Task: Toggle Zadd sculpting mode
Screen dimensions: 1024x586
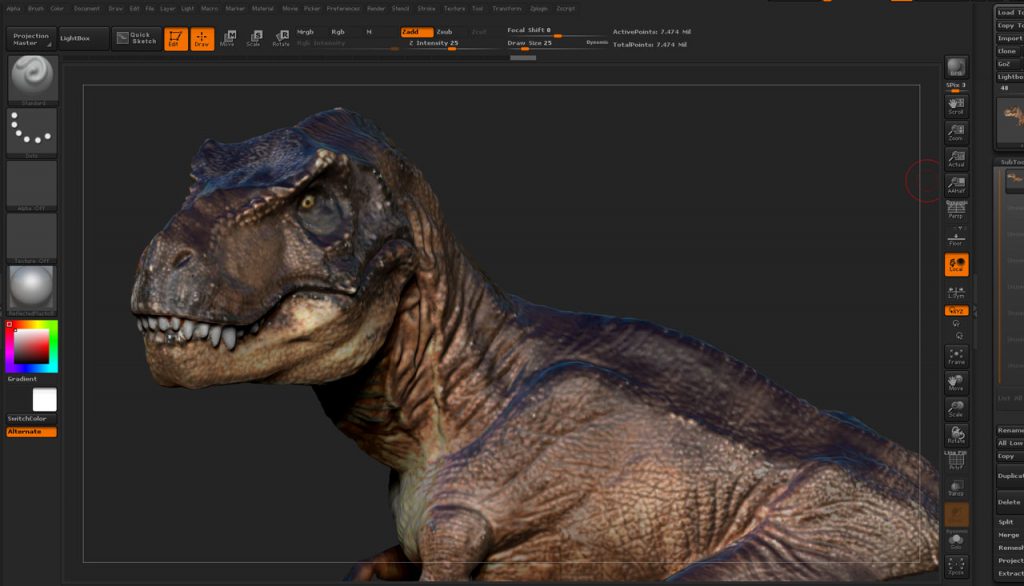Action: coord(417,32)
